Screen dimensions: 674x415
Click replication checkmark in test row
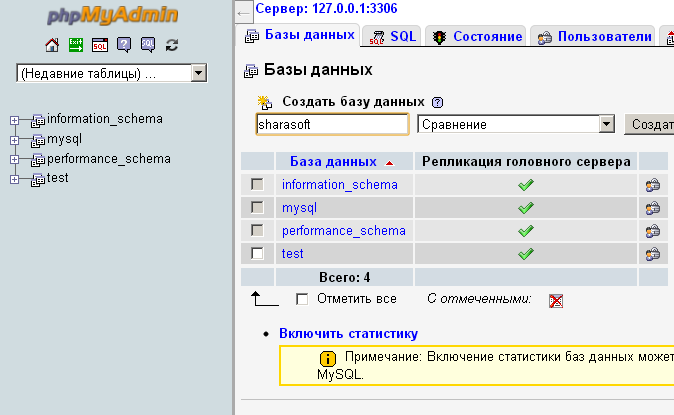coord(525,254)
